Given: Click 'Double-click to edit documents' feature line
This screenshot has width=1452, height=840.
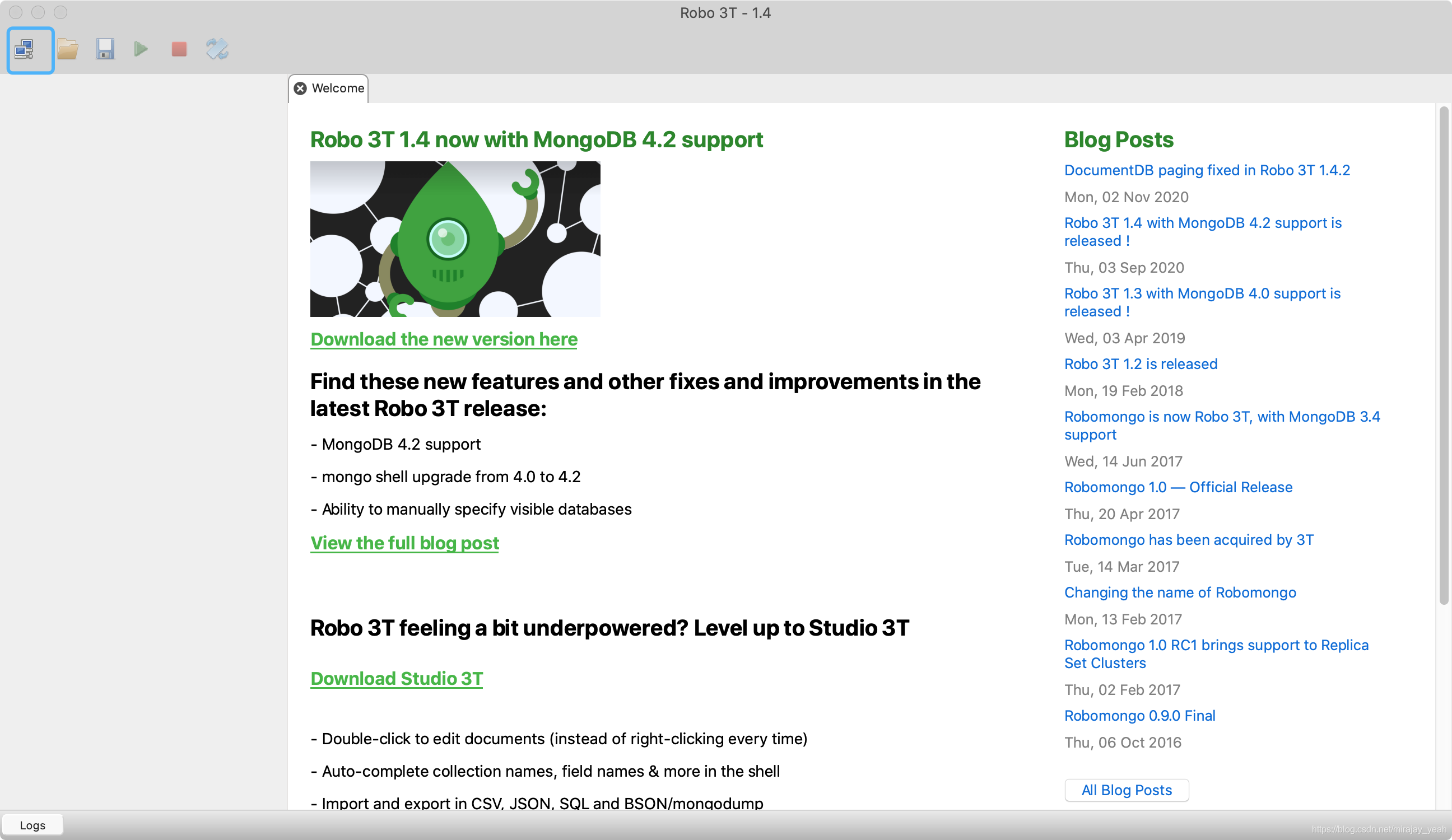Looking at the screenshot, I should point(559,739).
